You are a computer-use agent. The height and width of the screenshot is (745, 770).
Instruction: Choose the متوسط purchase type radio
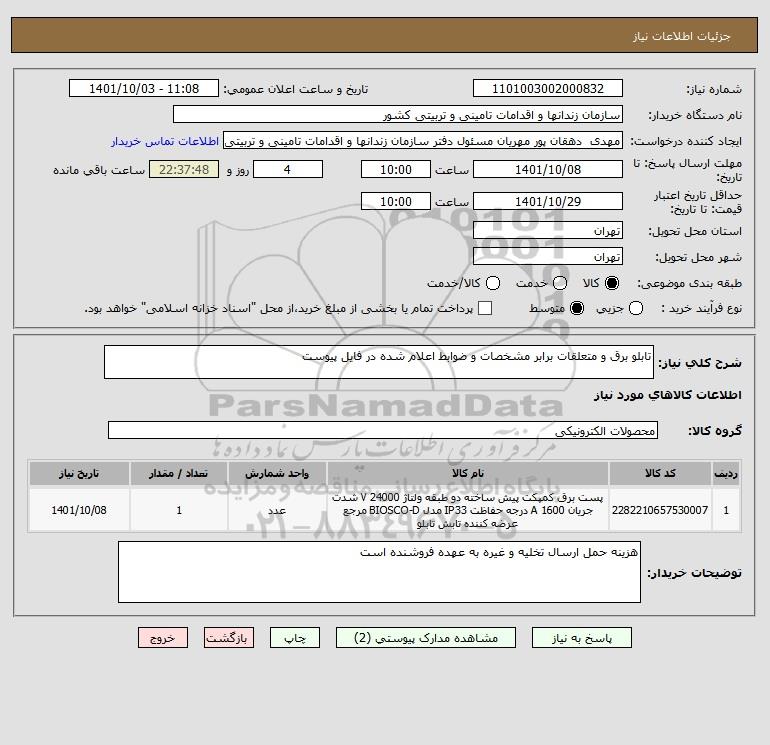point(577,308)
